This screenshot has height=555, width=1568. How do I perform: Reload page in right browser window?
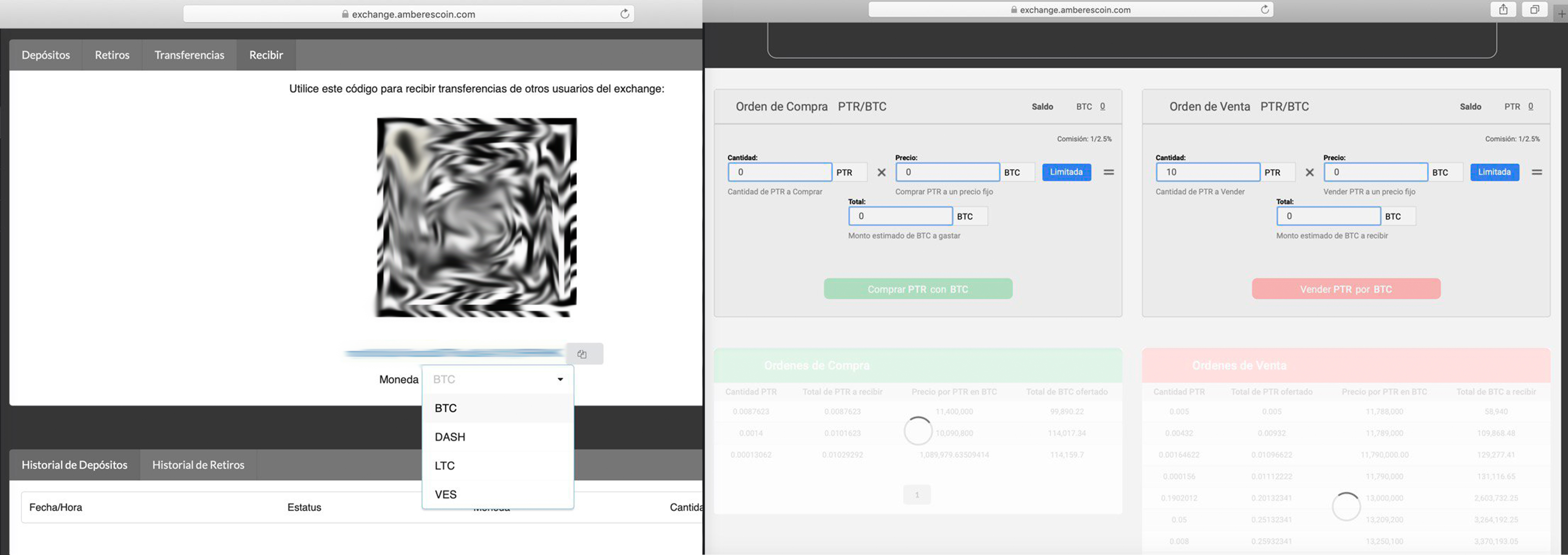(1265, 10)
